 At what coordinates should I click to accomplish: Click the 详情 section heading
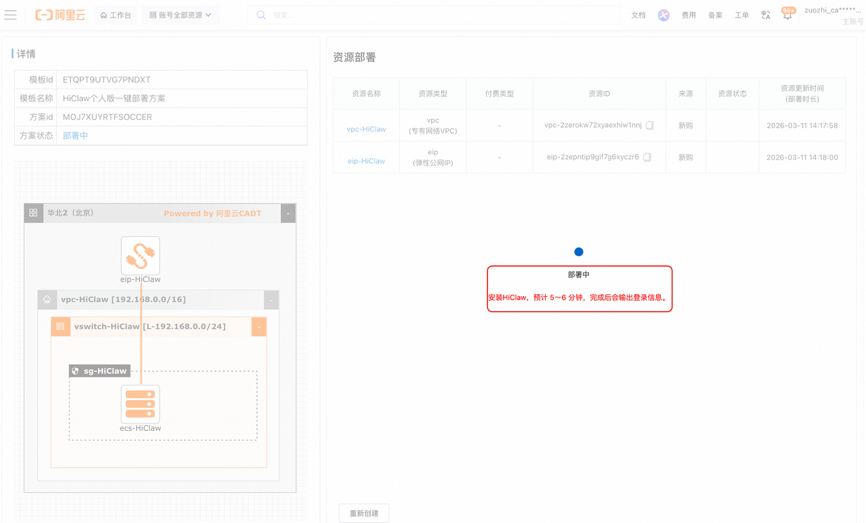click(26, 54)
